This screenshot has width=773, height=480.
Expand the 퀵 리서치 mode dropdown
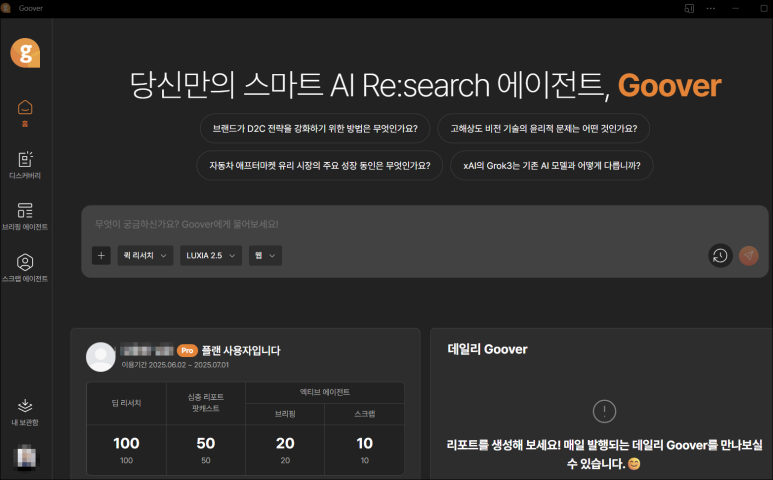(145, 255)
